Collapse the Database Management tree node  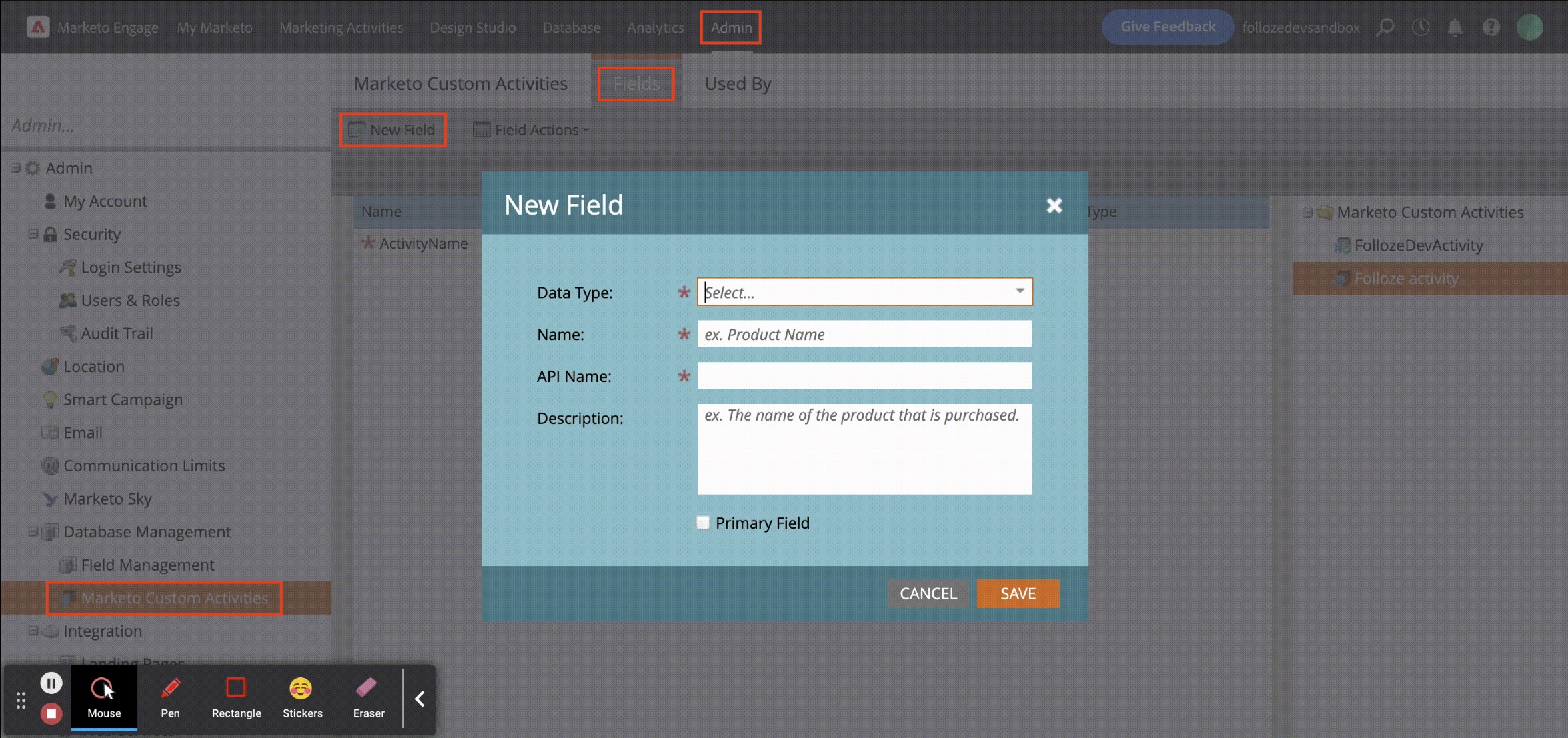tap(33, 532)
